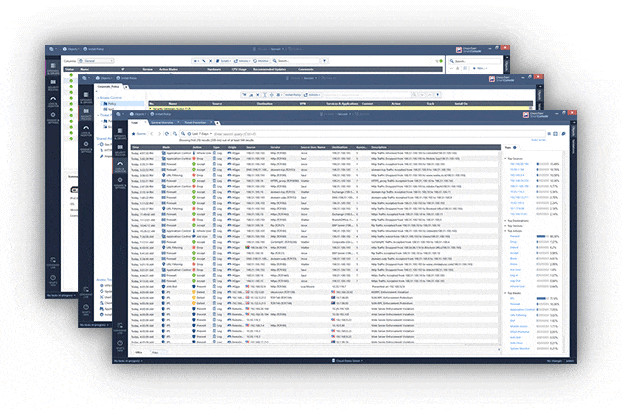Open the Columns General dropdown in back window
This screenshot has height=409, width=622.
pyautogui.click(x=95, y=61)
